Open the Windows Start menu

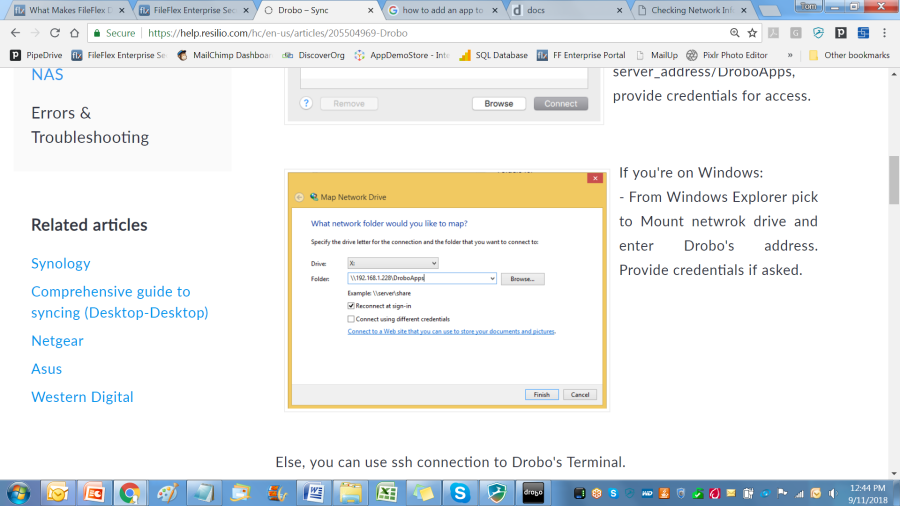pyautogui.click(x=19, y=493)
